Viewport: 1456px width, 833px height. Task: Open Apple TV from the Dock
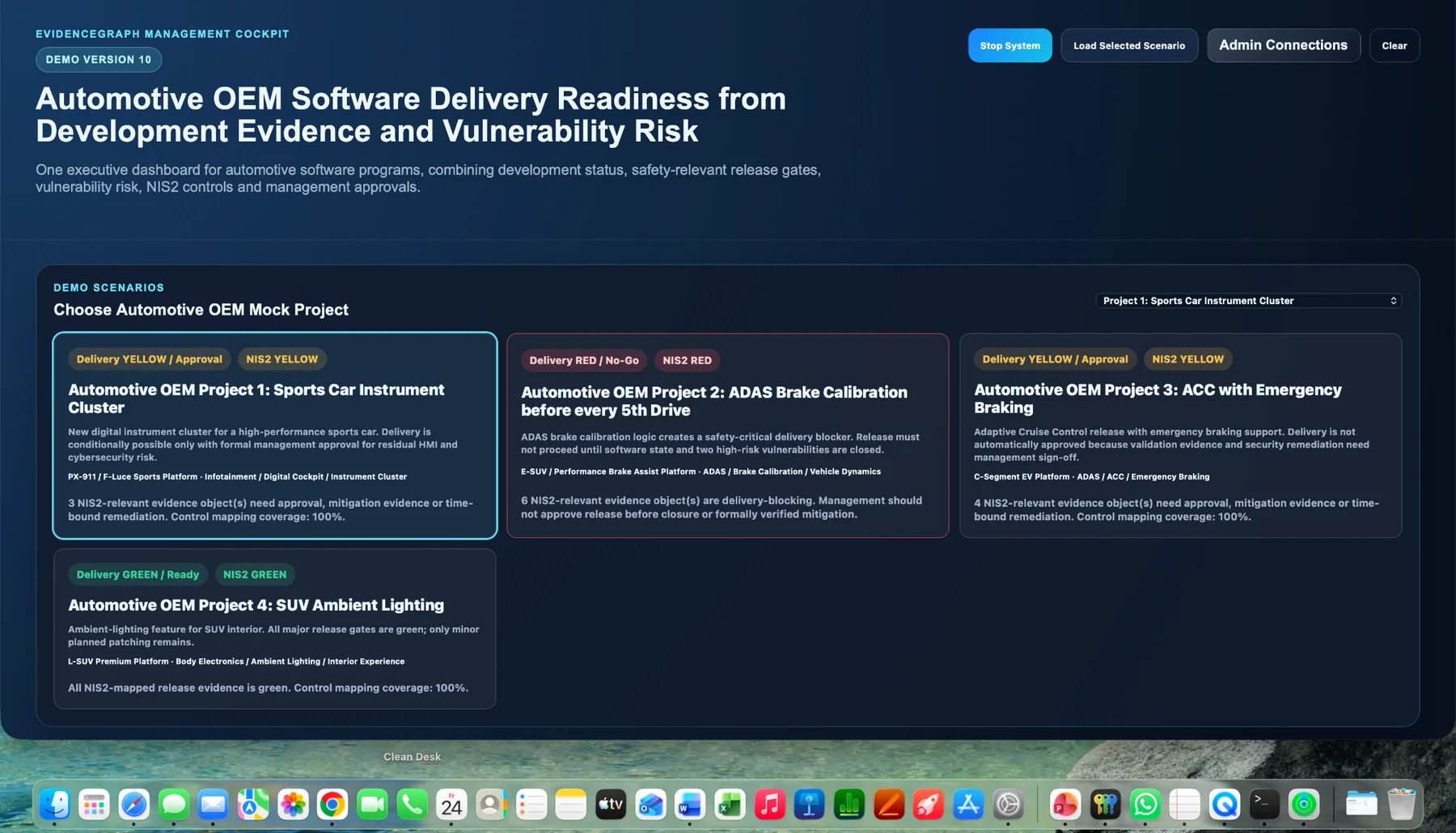[x=611, y=805]
